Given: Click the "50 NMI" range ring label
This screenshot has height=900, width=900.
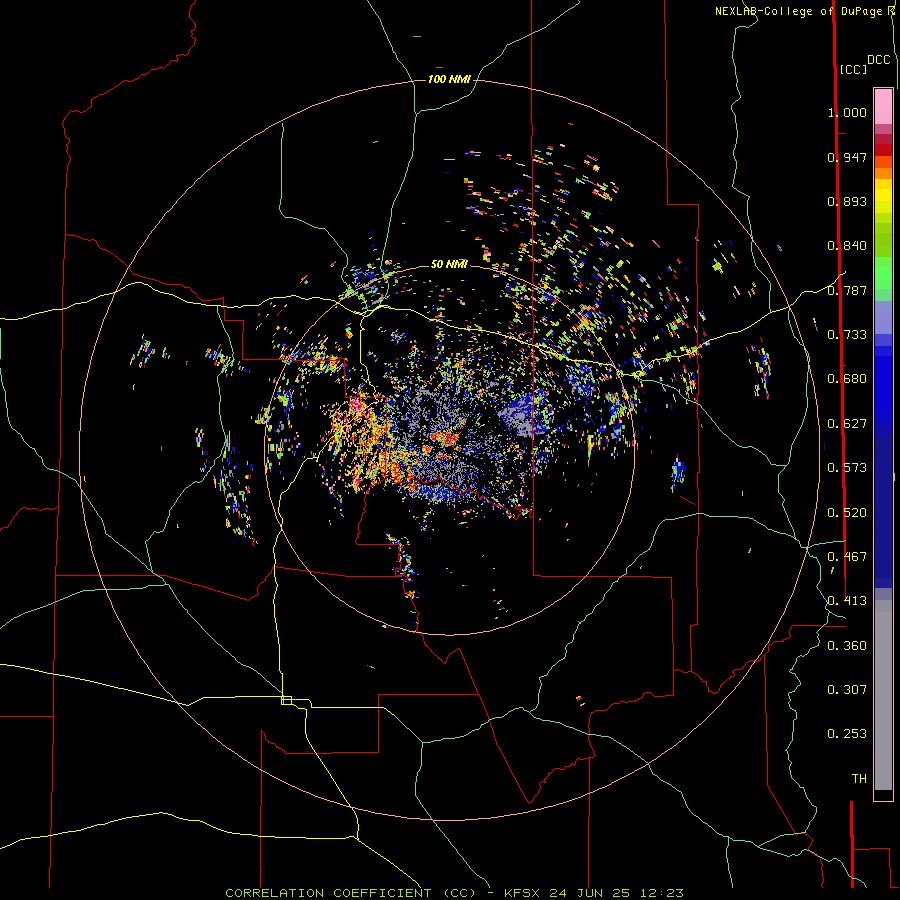Looking at the screenshot, I should click(449, 265).
